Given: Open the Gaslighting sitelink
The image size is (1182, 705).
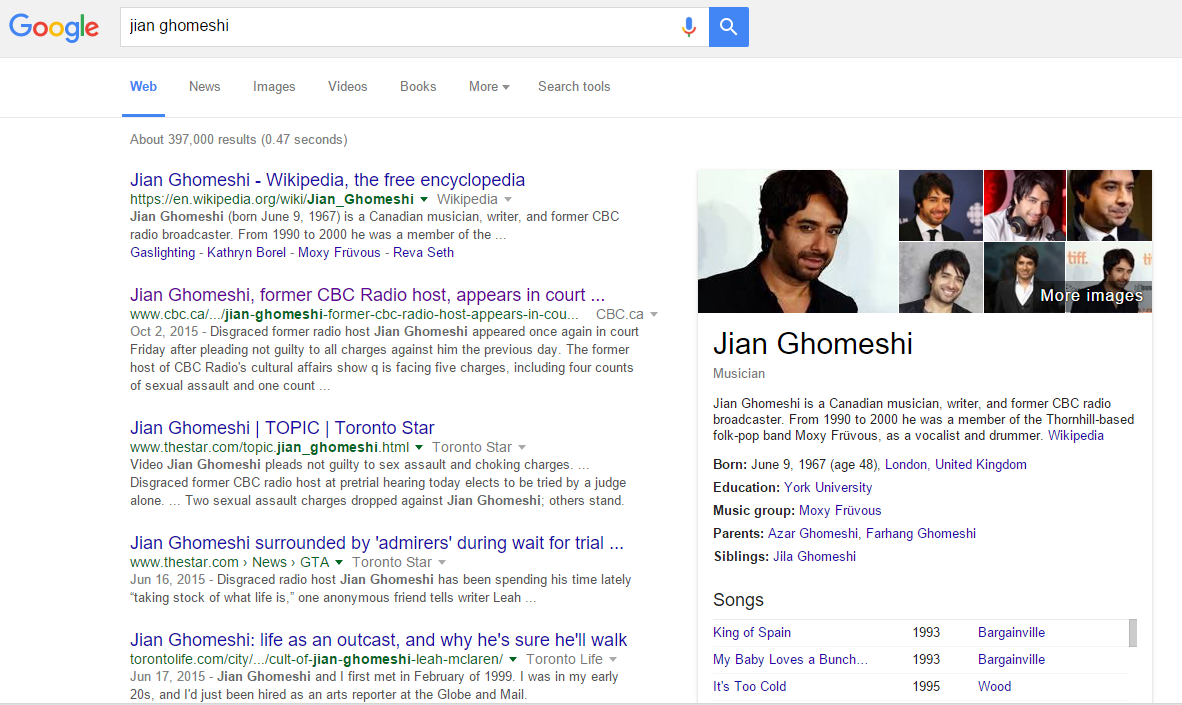Looking at the screenshot, I should pyautogui.click(x=162, y=253).
